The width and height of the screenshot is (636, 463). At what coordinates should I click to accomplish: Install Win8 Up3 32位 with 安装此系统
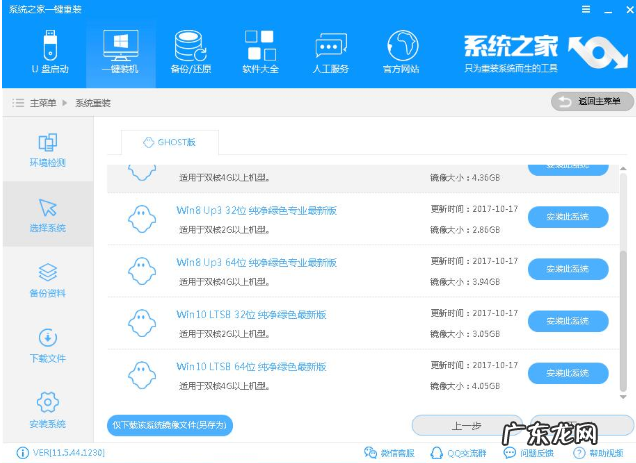tap(568, 217)
